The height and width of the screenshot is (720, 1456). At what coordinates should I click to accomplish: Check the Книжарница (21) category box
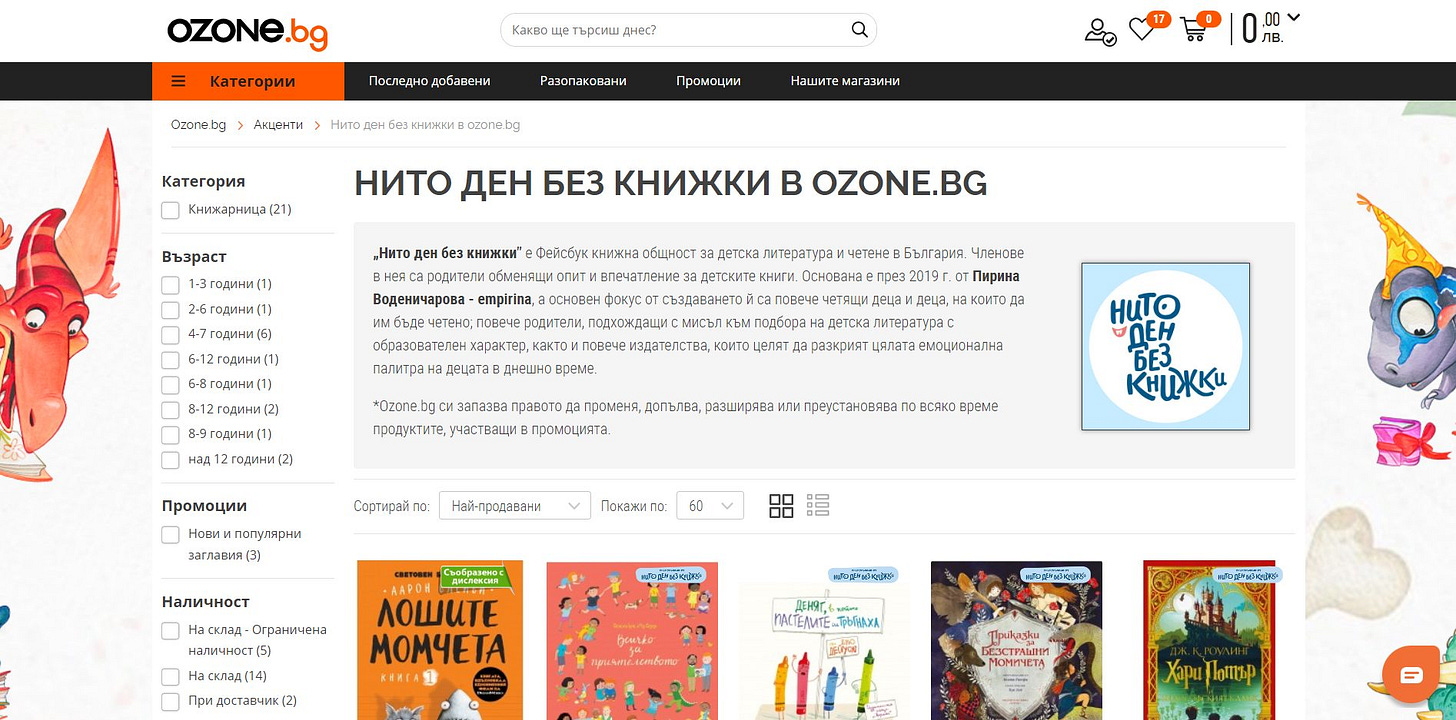tap(170, 210)
